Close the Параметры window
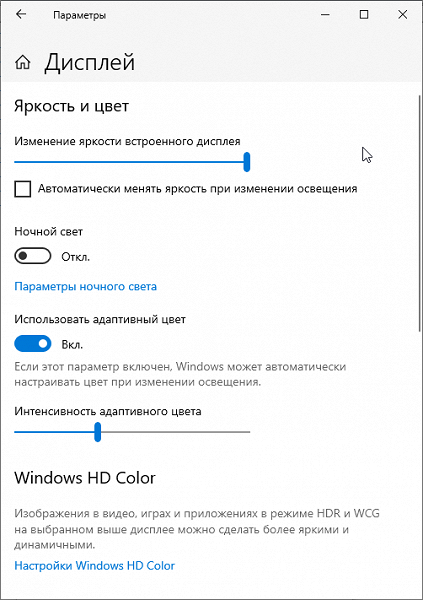 point(403,15)
